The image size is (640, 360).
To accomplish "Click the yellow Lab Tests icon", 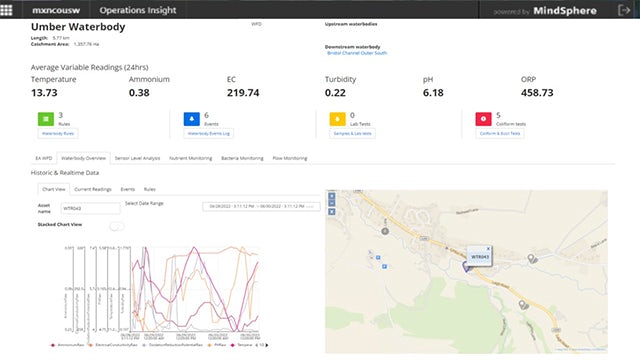I will click(x=337, y=119).
